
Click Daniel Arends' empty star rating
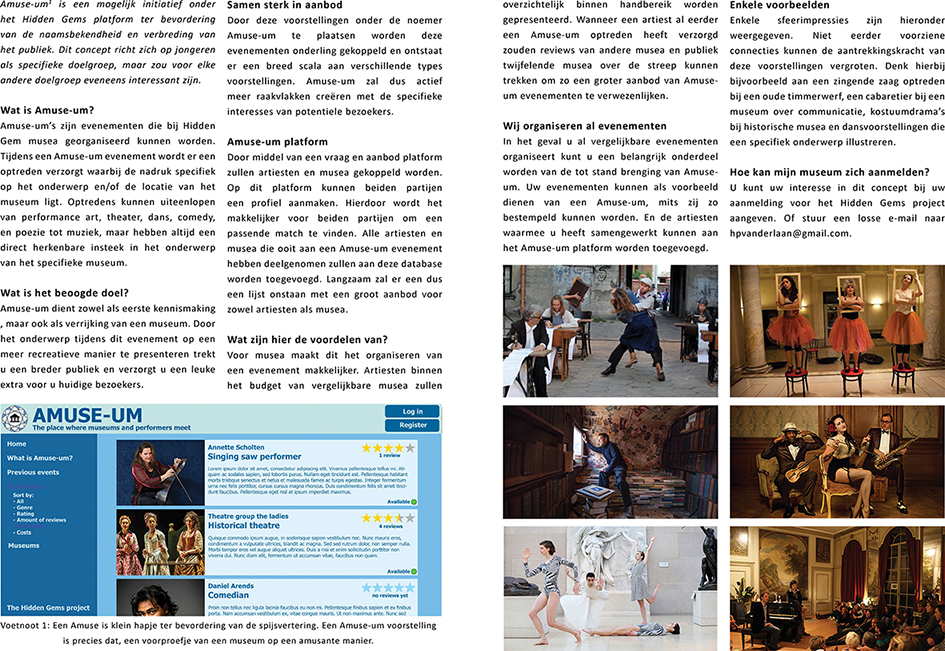[388, 587]
